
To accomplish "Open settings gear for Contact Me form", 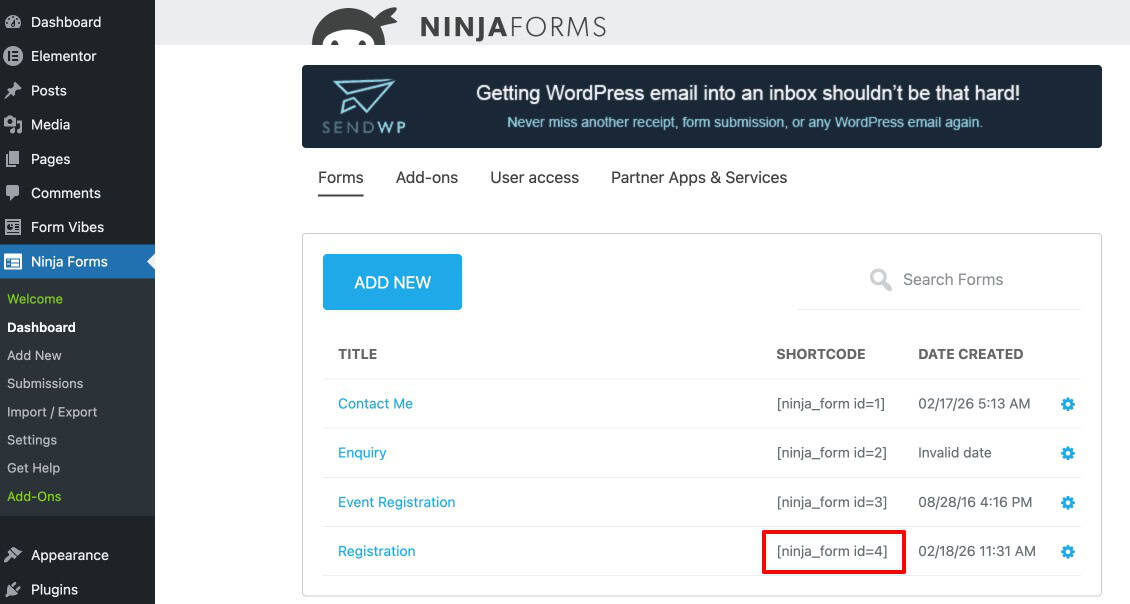I will pos(1067,404).
